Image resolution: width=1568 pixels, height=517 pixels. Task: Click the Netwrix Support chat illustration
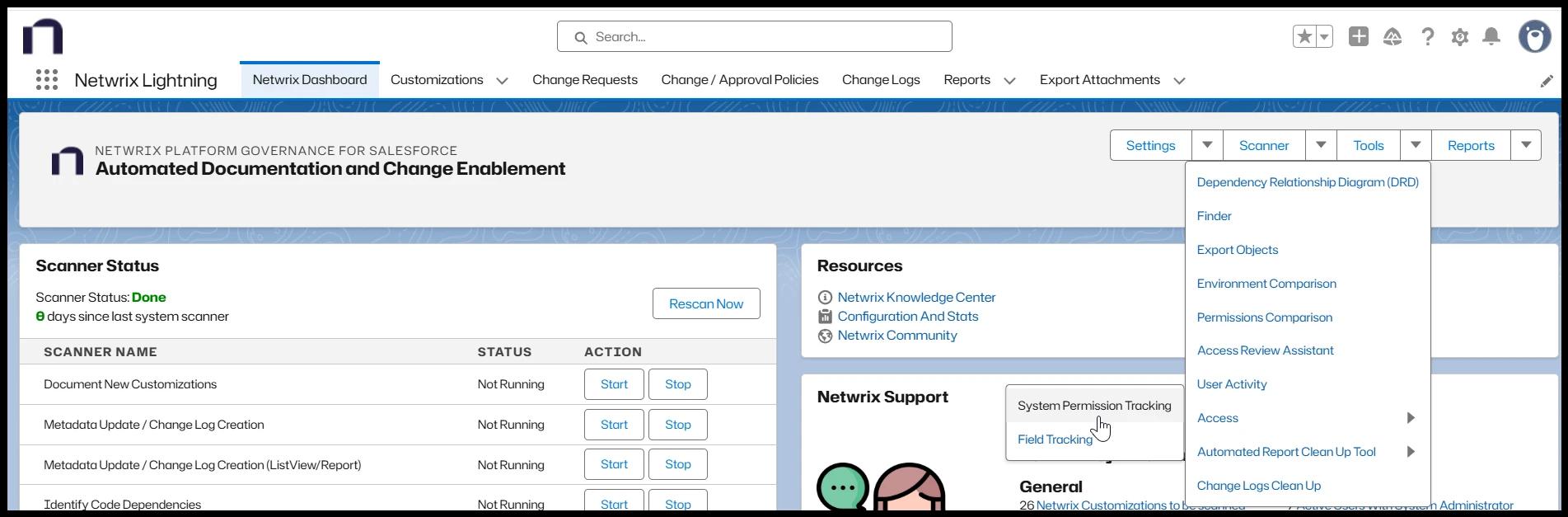pos(881,486)
